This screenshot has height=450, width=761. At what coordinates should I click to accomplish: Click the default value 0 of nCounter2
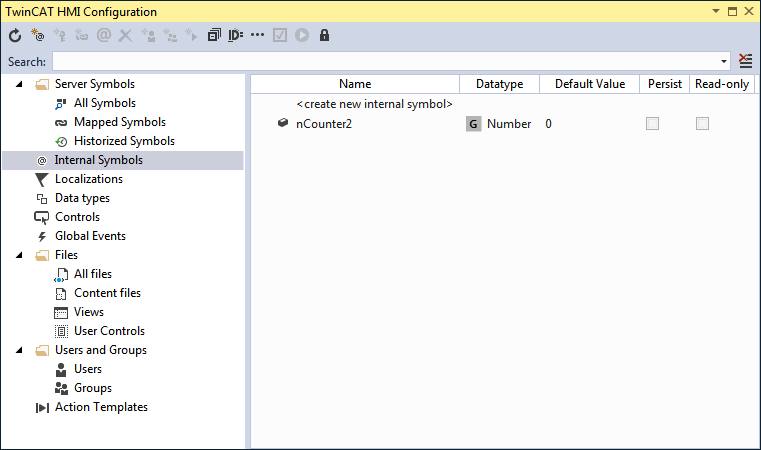[x=548, y=124]
